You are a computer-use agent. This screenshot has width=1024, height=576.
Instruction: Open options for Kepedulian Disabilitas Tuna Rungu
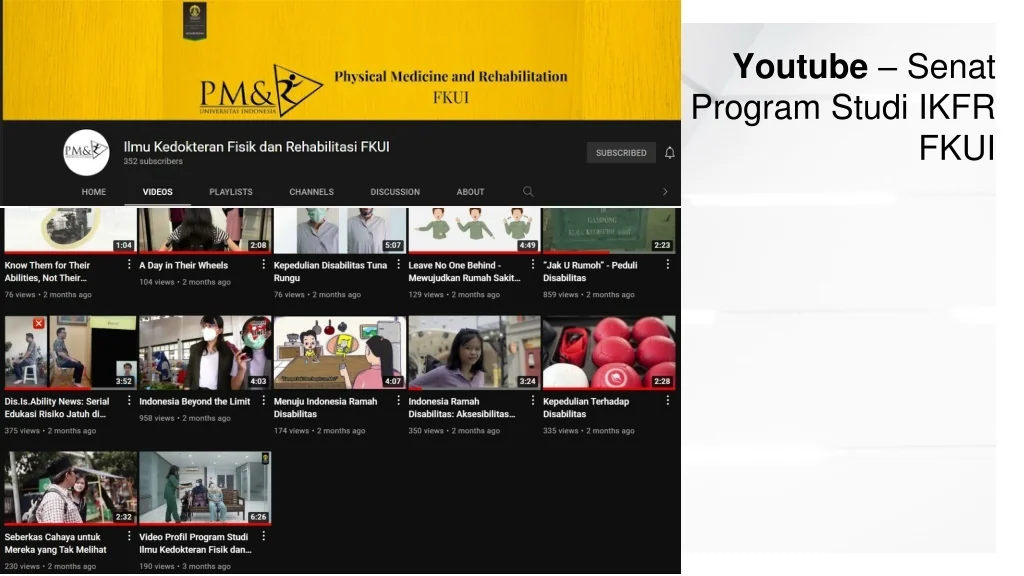(x=398, y=264)
